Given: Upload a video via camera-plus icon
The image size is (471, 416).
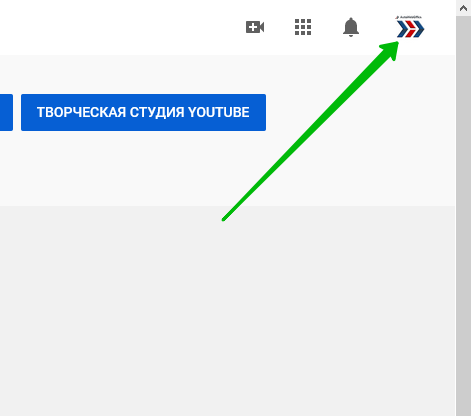Looking at the screenshot, I should coord(255,27).
